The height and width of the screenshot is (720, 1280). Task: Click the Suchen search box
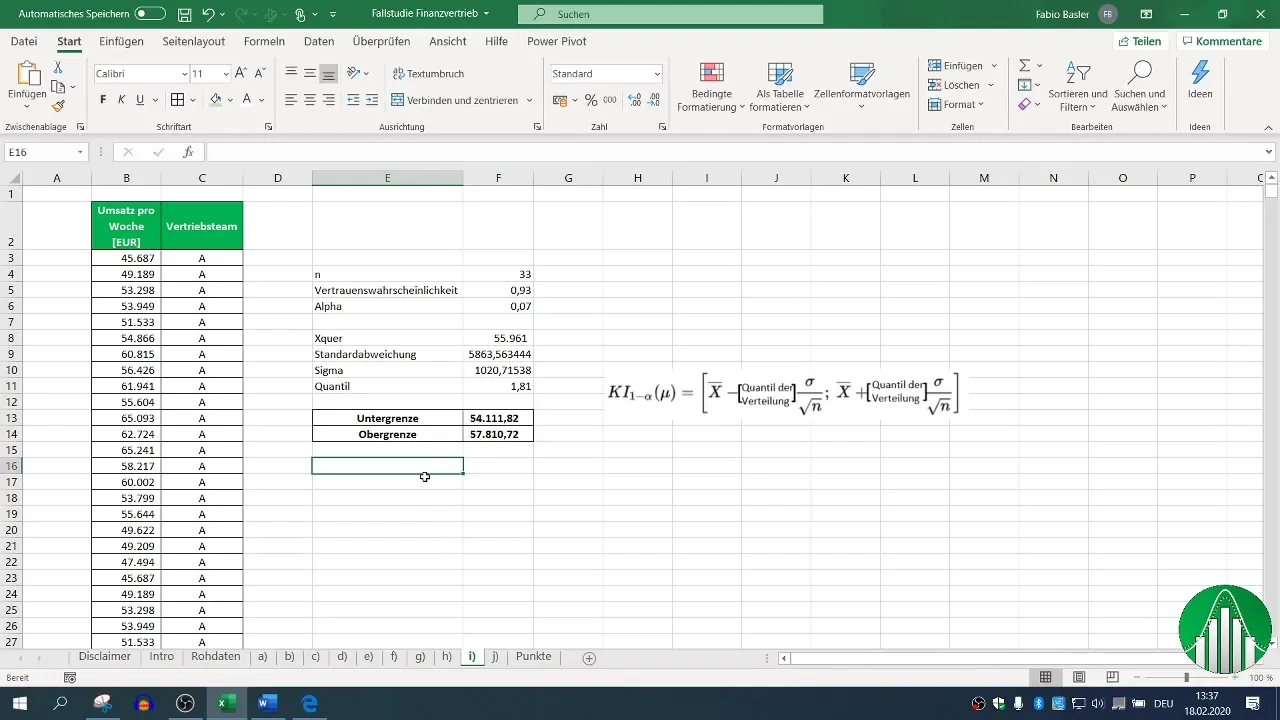[x=671, y=14]
